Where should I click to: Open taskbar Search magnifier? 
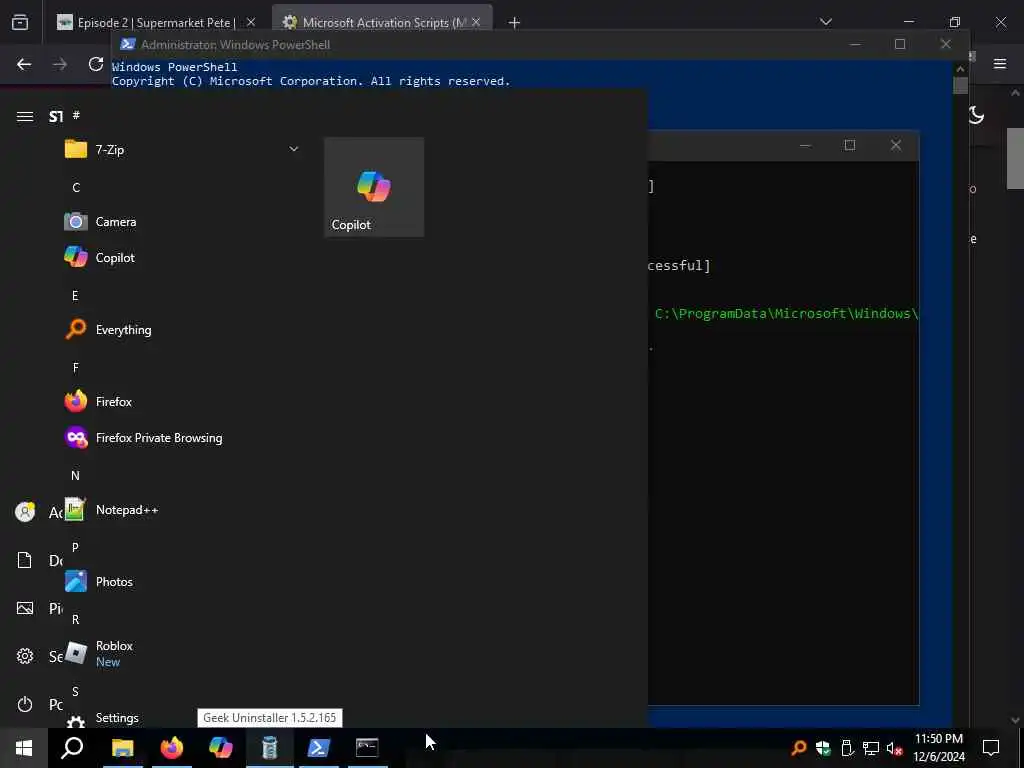click(72, 748)
